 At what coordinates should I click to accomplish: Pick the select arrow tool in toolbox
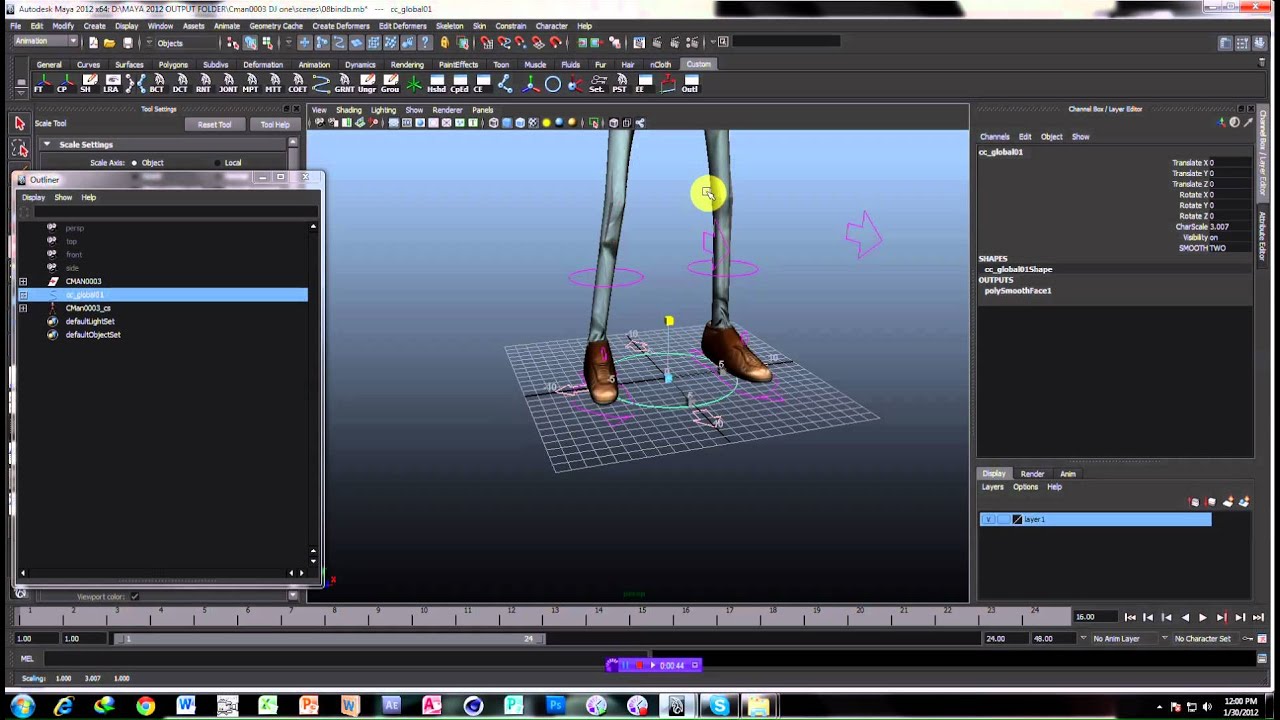click(x=19, y=123)
